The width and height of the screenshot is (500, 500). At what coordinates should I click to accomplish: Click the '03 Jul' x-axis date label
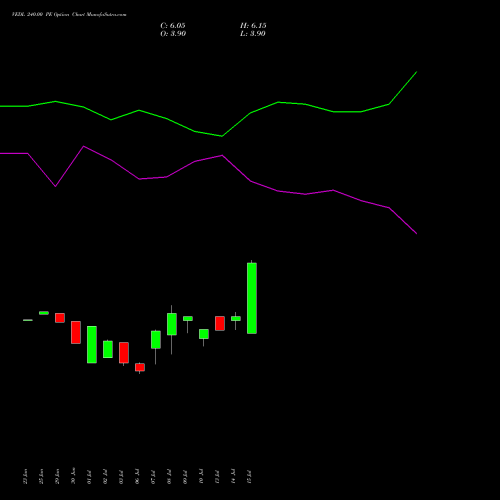[121, 477]
